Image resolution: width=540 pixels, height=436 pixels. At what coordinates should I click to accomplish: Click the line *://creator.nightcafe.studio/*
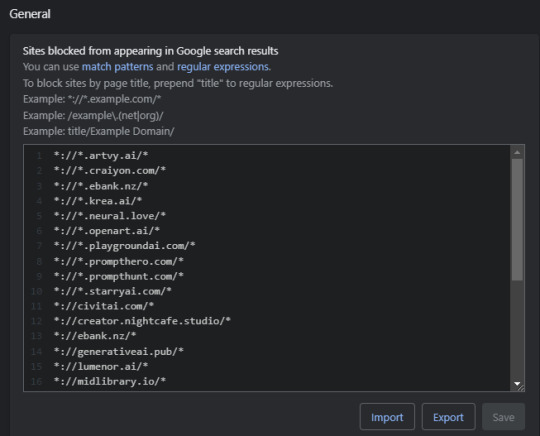click(142, 321)
